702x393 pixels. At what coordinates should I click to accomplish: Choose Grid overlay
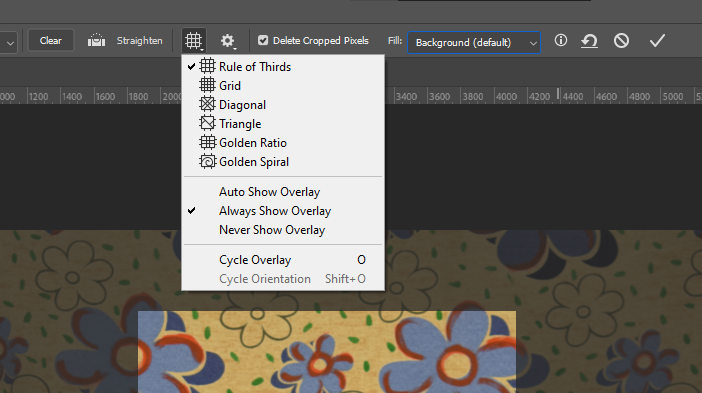[x=283, y=85]
